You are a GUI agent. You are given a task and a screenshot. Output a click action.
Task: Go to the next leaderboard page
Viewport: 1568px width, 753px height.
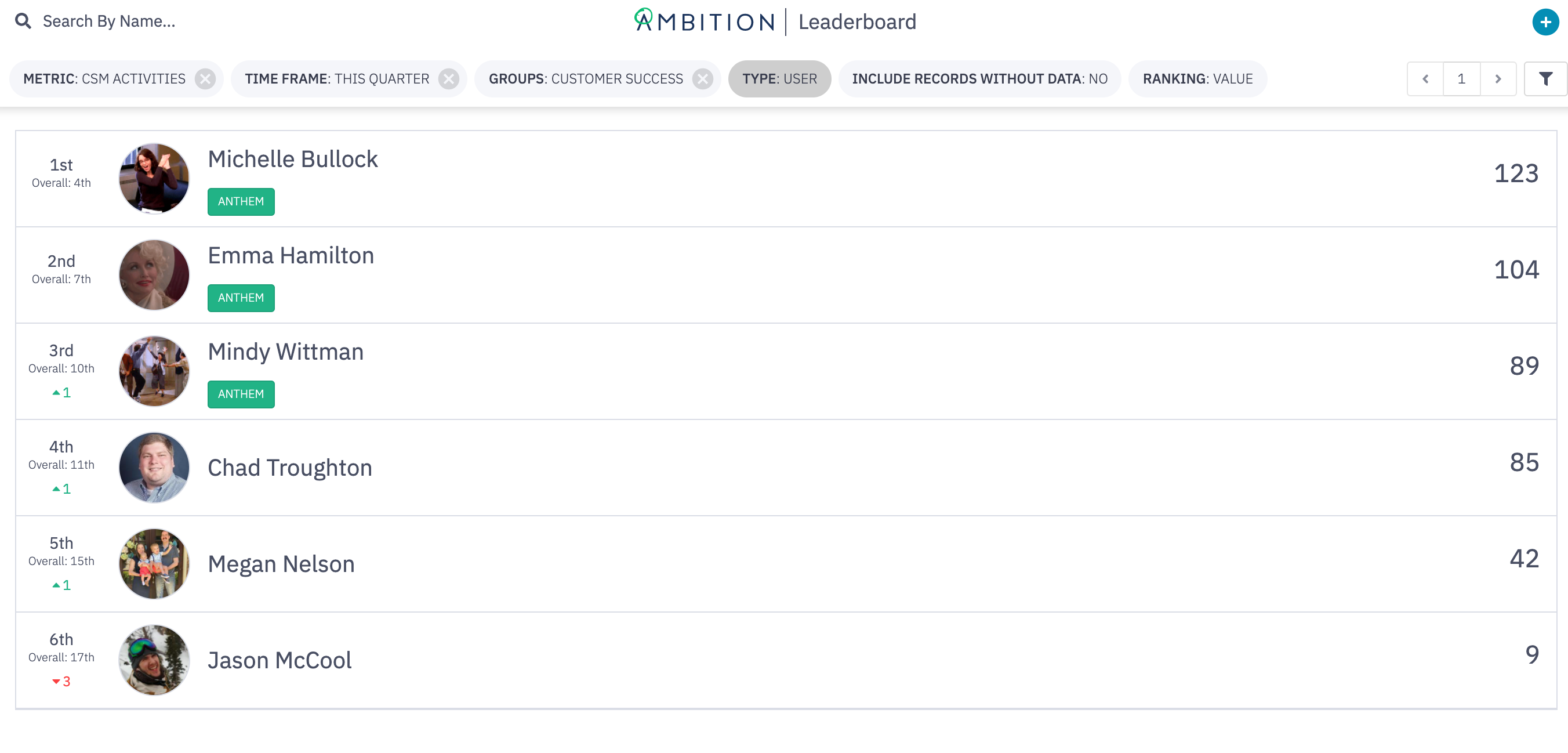click(x=1498, y=78)
